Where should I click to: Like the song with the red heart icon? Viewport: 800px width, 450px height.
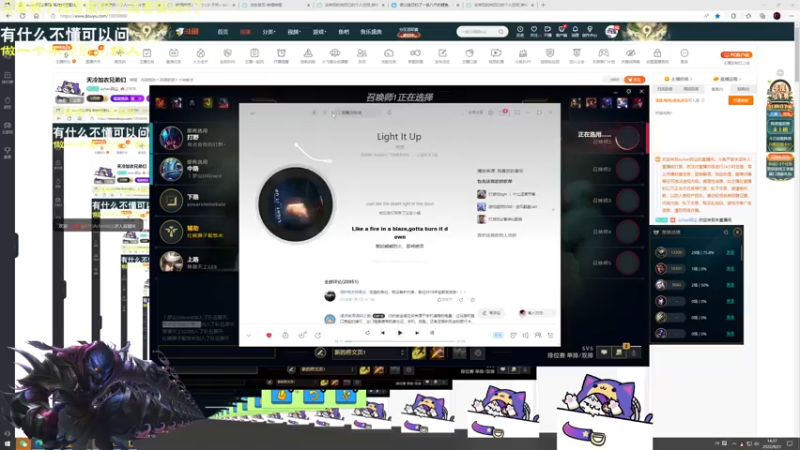point(269,335)
